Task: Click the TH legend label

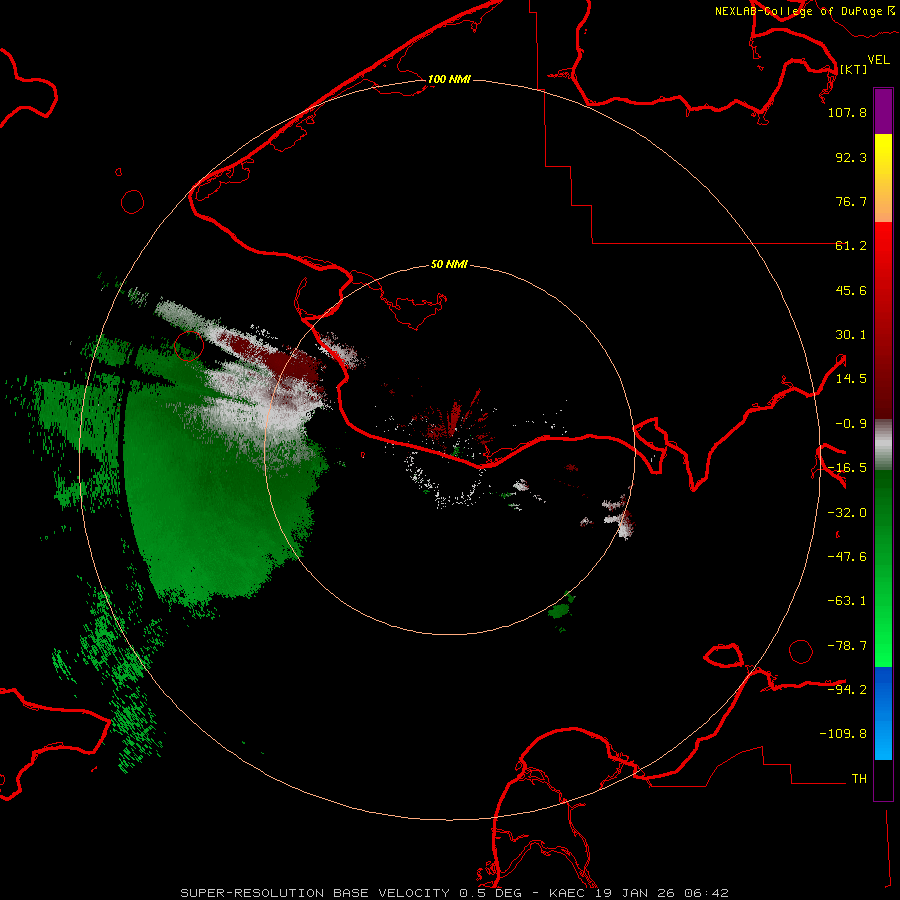Action: (859, 779)
